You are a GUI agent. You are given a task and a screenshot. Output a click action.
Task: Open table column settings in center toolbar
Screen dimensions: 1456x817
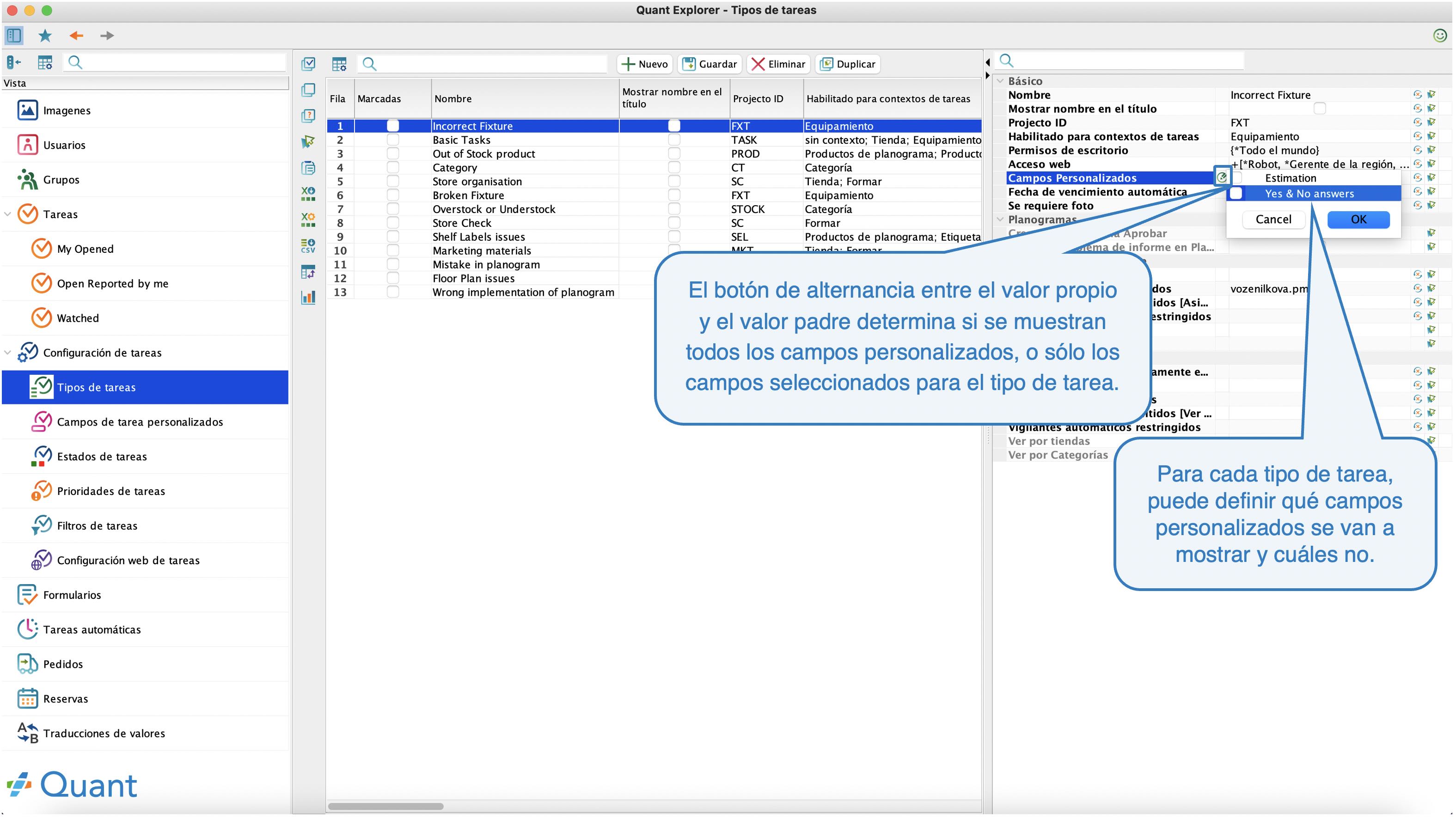click(x=339, y=64)
